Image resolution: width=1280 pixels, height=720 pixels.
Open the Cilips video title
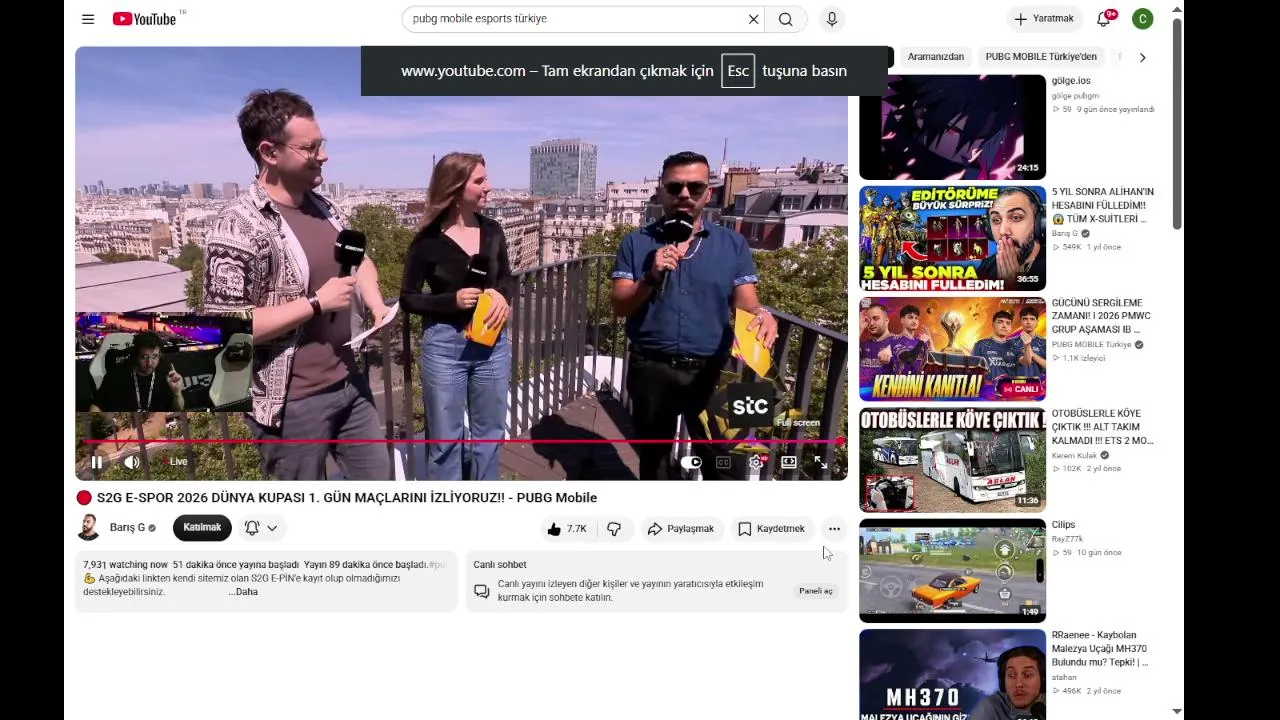click(1063, 525)
